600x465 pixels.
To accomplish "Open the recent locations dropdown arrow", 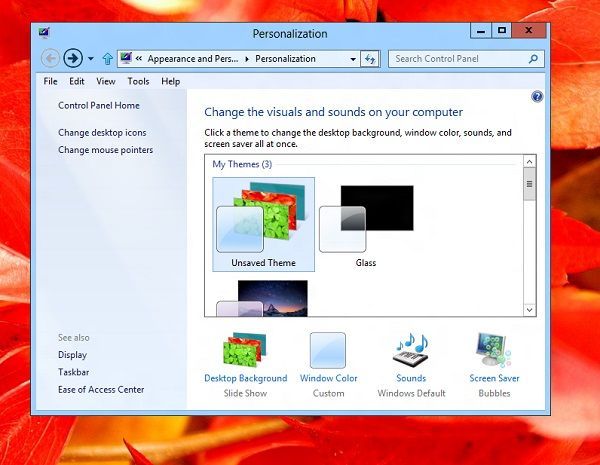I will [x=91, y=59].
